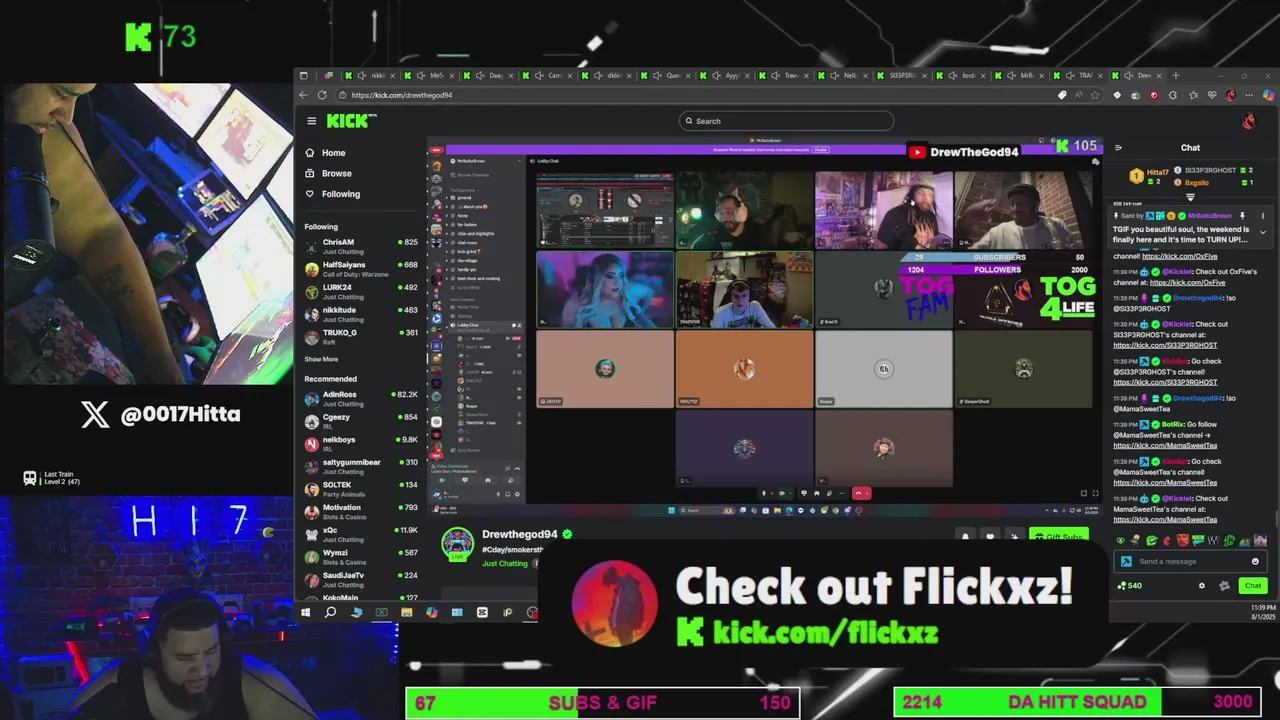Image resolution: width=1280 pixels, height=720 pixels.
Task: Pick the green heart emote
Action: [1121, 541]
